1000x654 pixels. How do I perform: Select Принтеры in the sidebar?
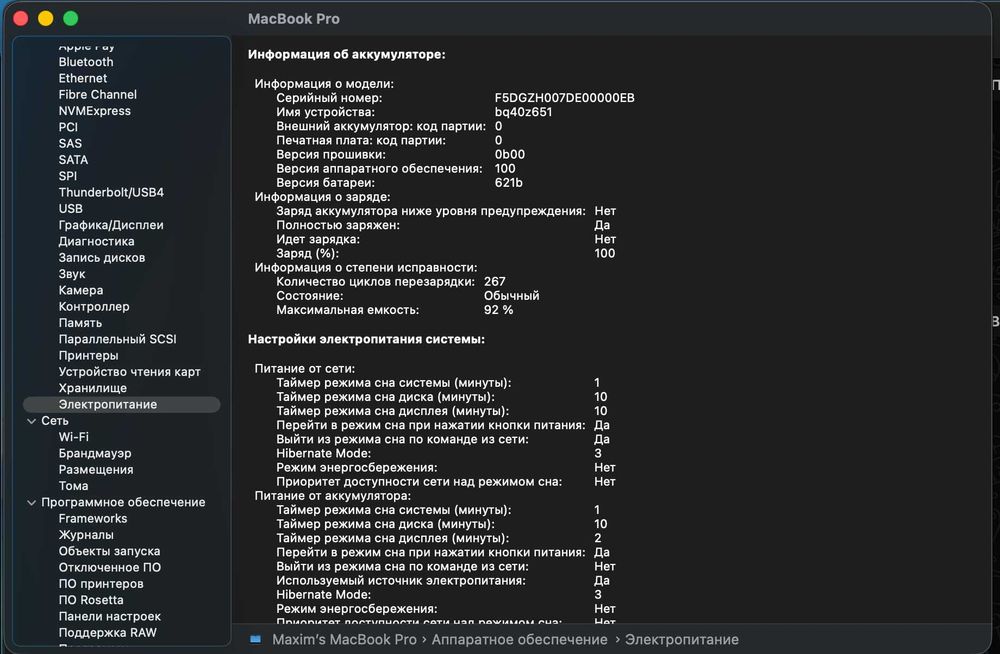pyautogui.click(x=89, y=355)
